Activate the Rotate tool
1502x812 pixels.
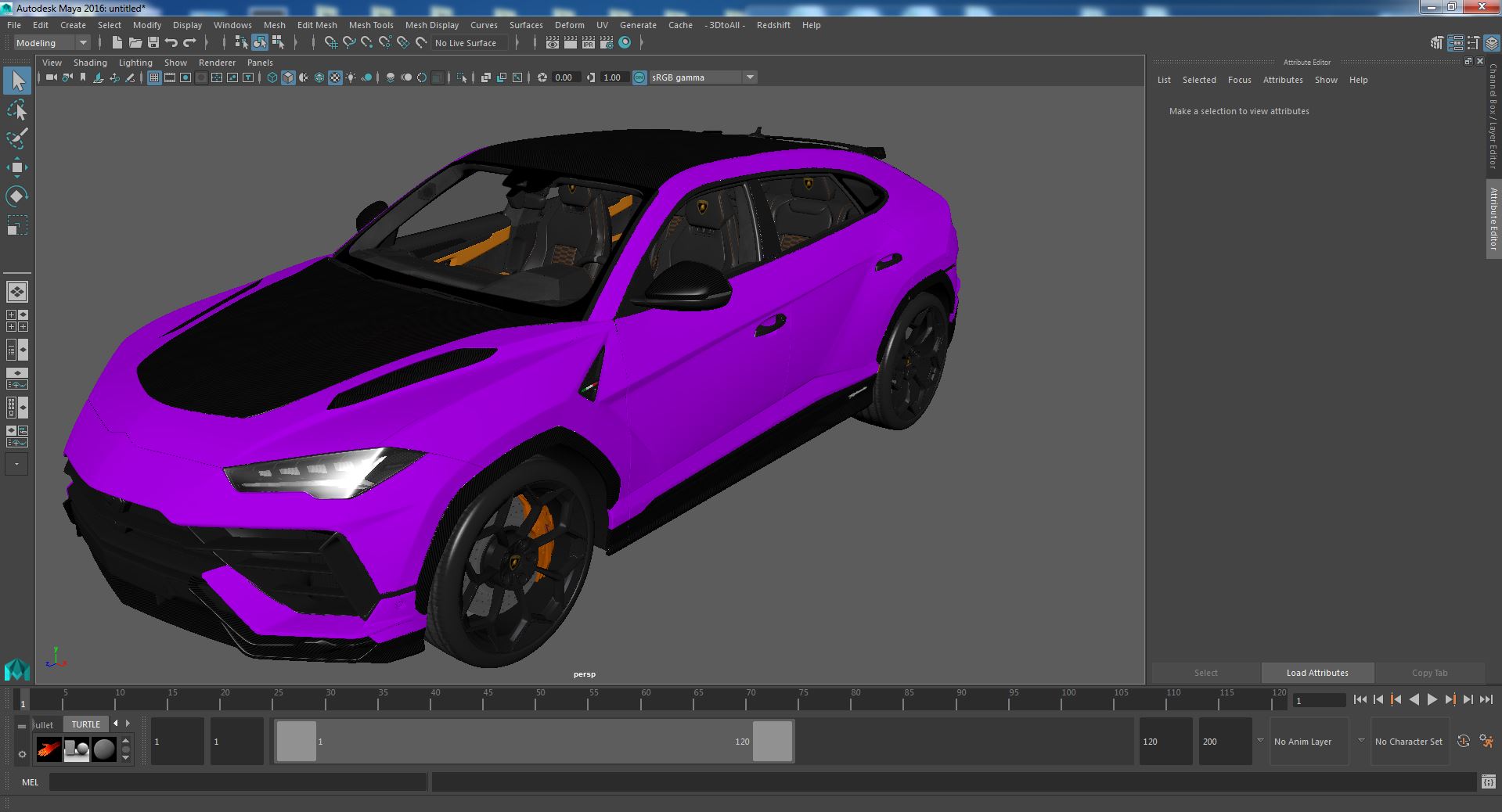click(x=17, y=196)
